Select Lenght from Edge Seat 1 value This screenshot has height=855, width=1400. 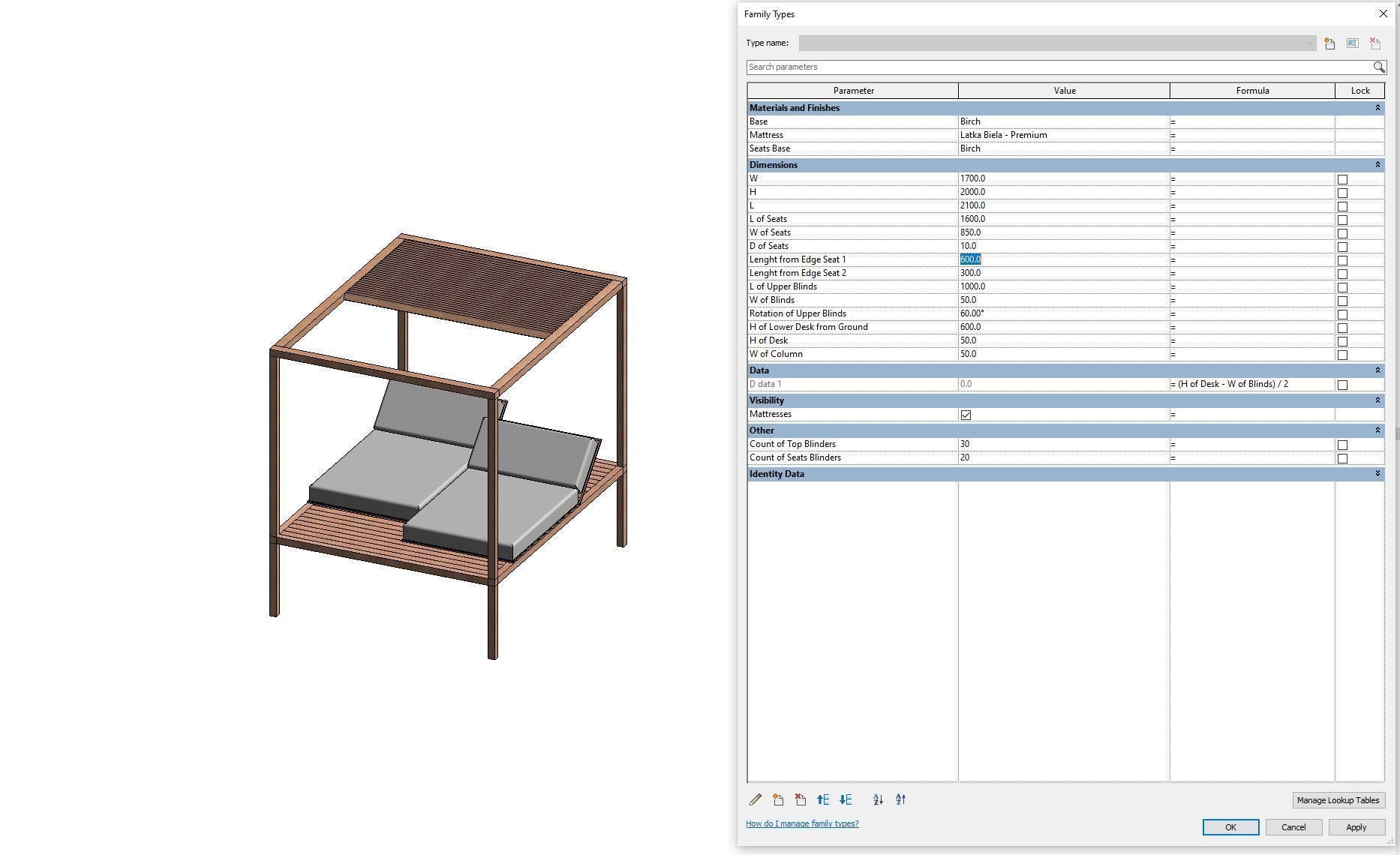pos(1064,259)
